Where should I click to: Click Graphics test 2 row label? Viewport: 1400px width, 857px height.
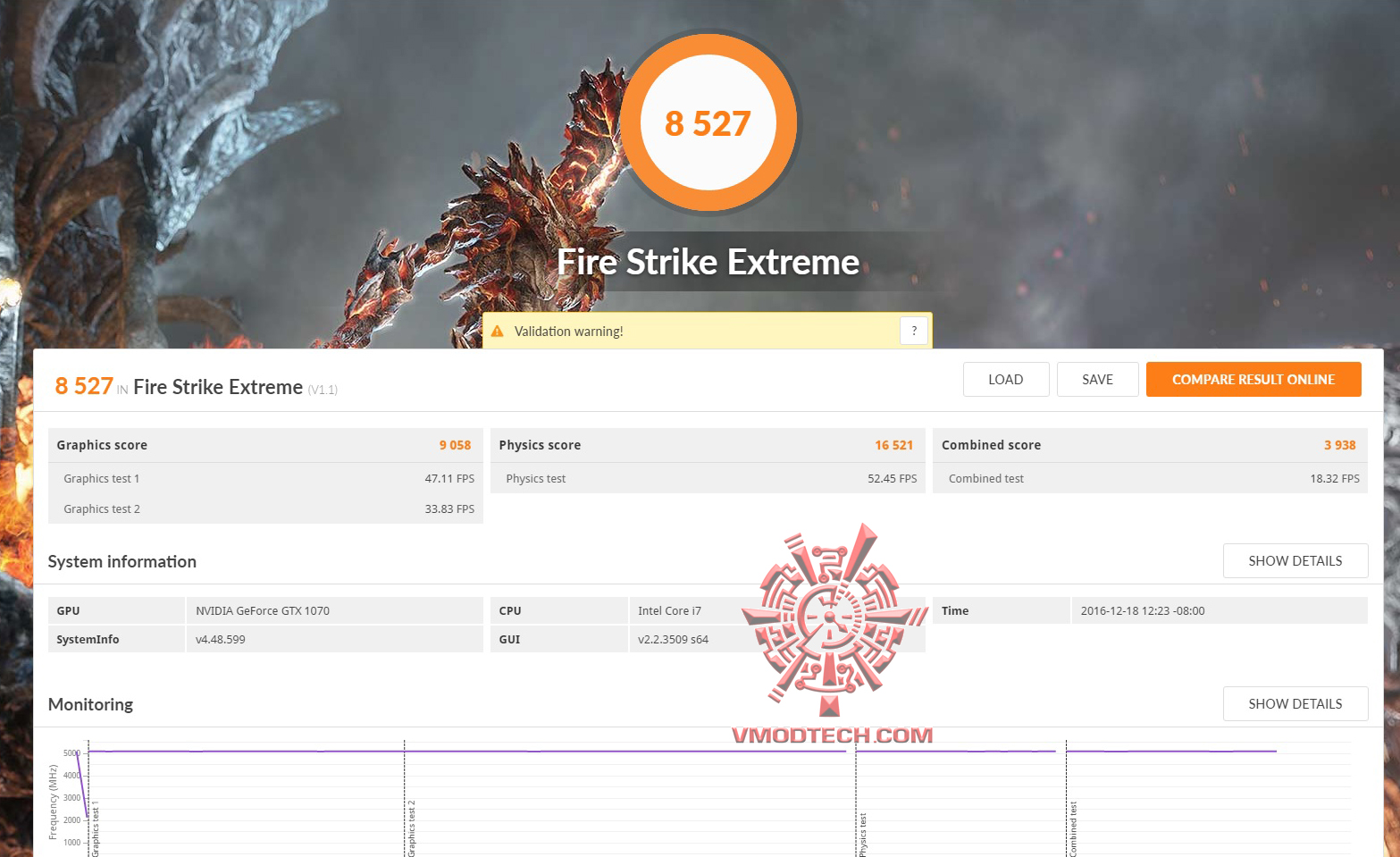102,508
